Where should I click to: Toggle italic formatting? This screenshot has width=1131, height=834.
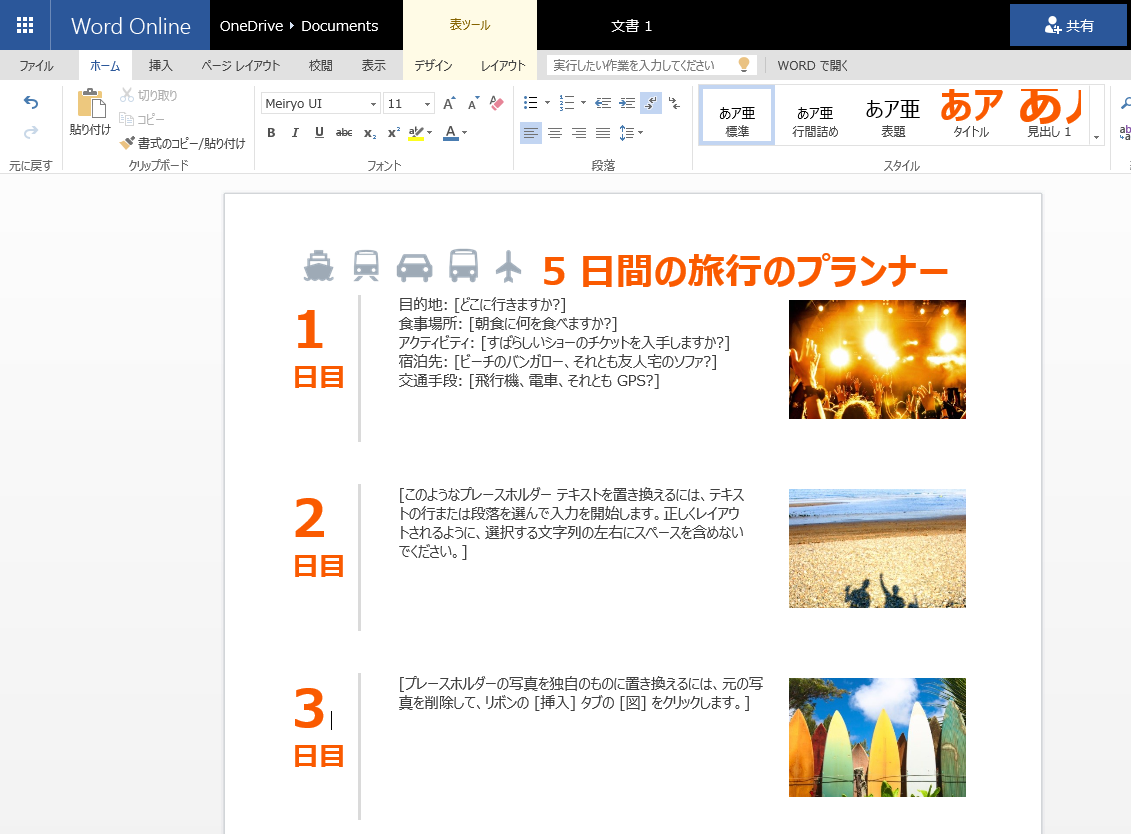[x=295, y=133]
